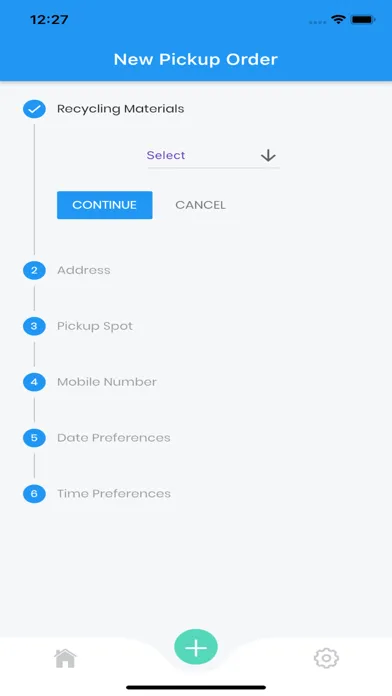Click the CONTINUE button
The image size is (392, 696).
click(x=105, y=205)
